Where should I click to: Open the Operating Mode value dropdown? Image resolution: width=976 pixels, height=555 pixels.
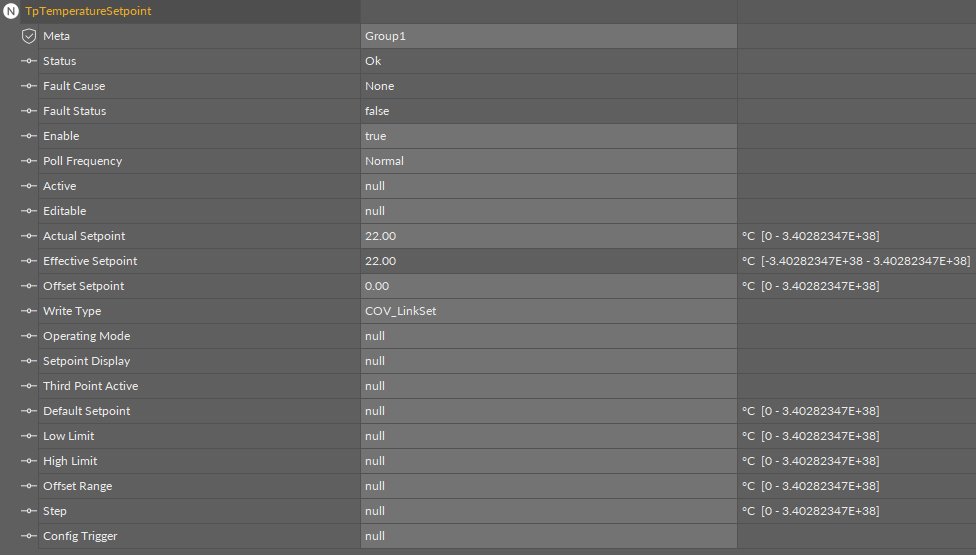tap(548, 336)
